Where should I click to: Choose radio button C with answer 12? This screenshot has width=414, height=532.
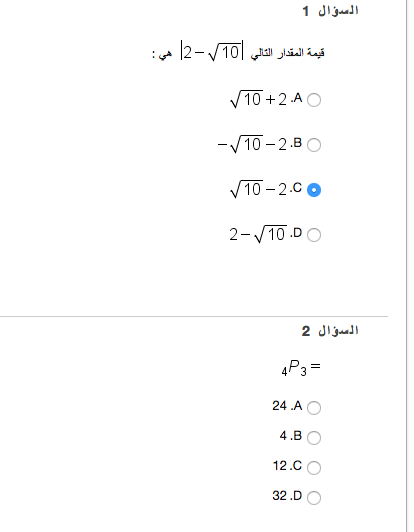click(314, 467)
